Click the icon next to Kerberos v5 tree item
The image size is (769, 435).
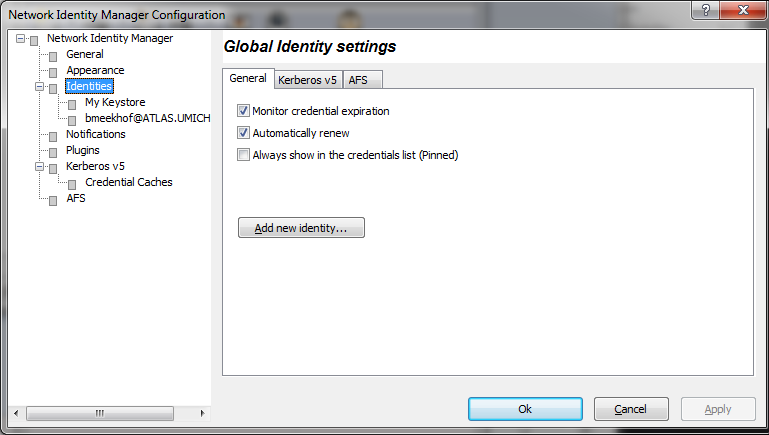53,169
